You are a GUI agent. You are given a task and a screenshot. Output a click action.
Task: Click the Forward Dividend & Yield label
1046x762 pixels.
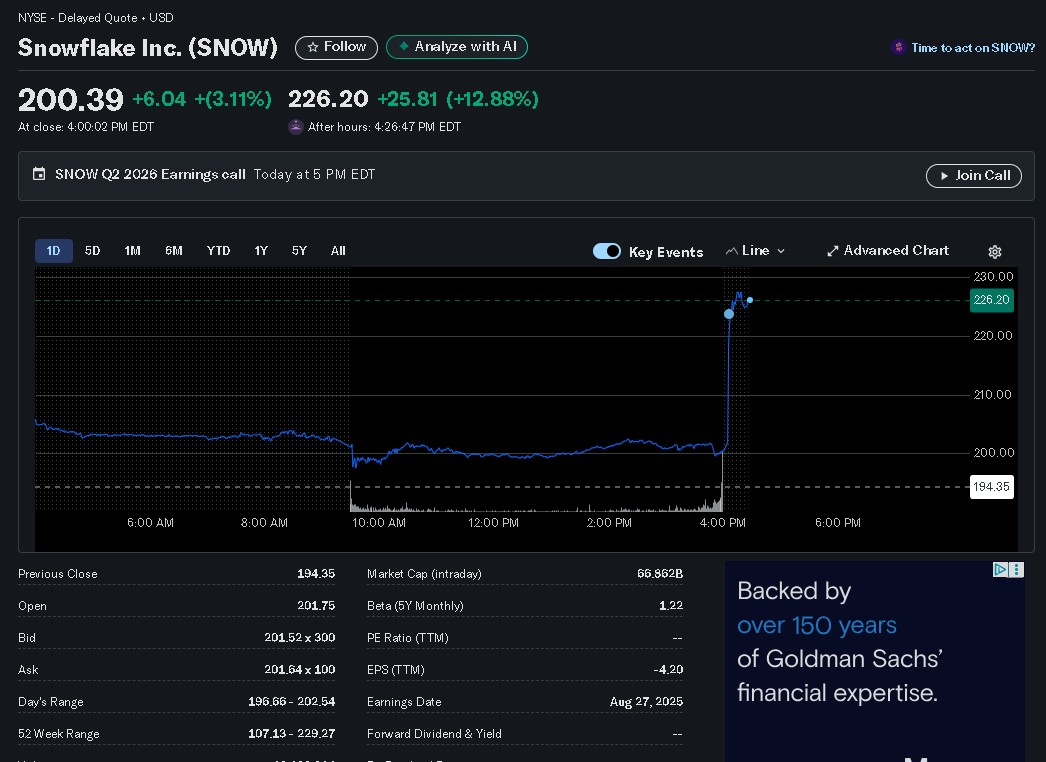[434, 734]
